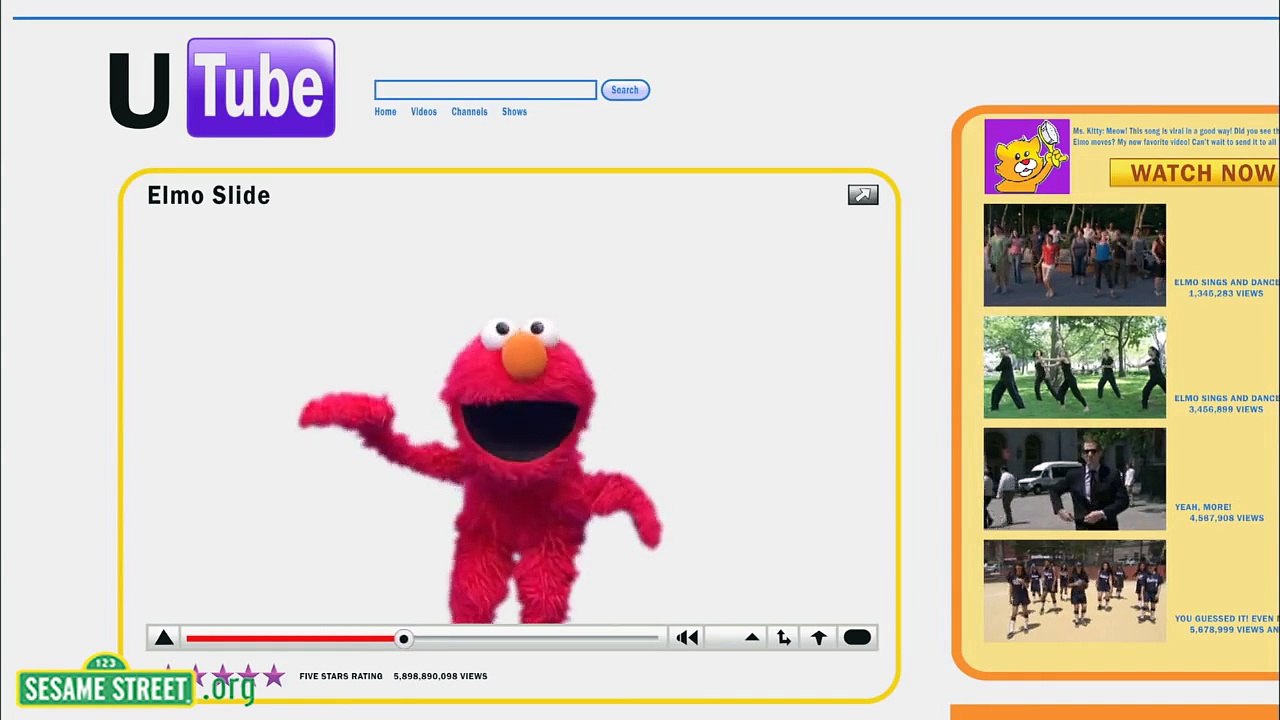Open the Videos menu link
The height and width of the screenshot is (720, 1280).
coord(424,112)
